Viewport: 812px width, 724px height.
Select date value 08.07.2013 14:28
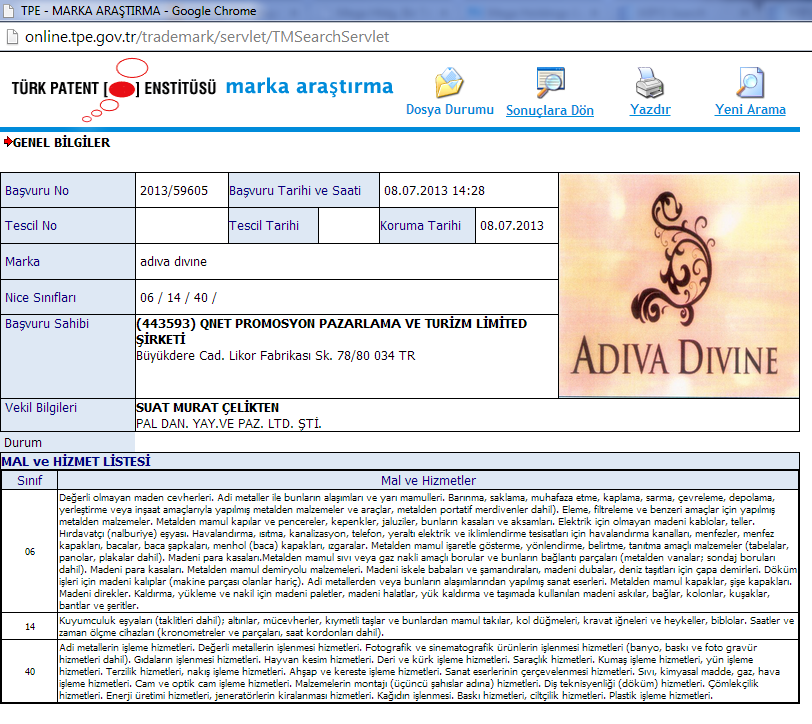434,191
